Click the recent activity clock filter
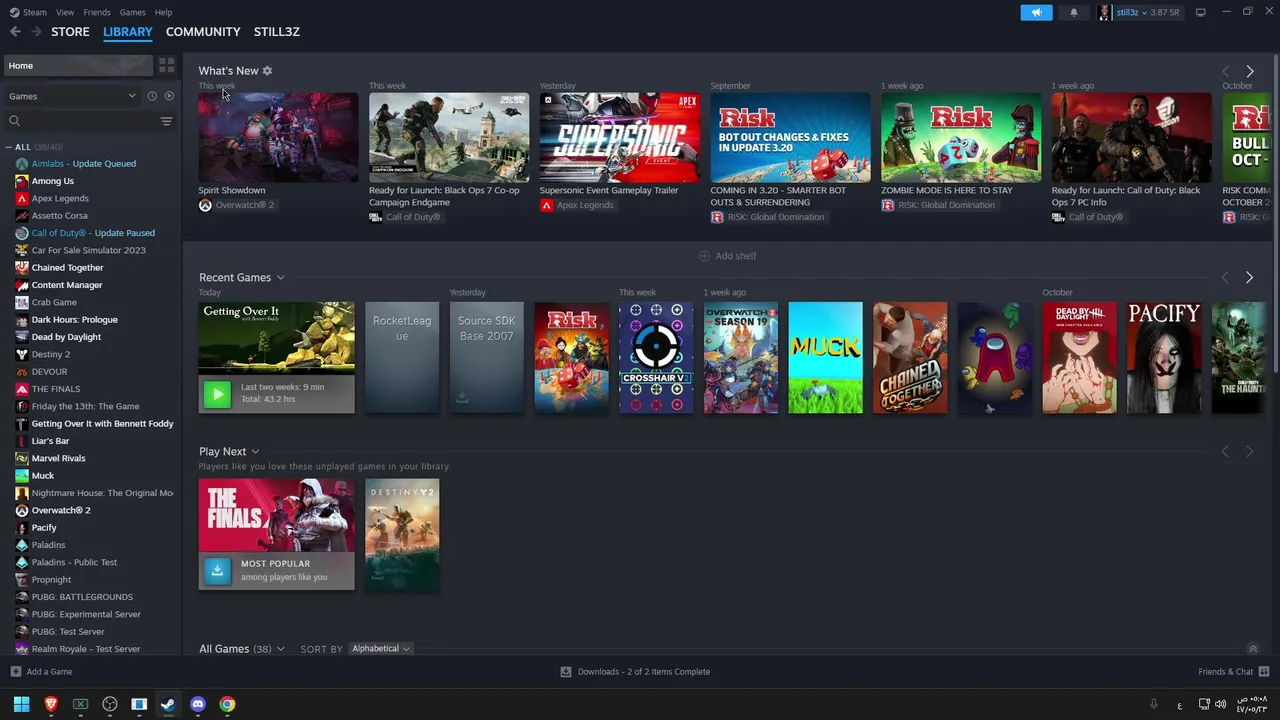Viewport: 1280px width, 720px height. (x=152, y=96)
